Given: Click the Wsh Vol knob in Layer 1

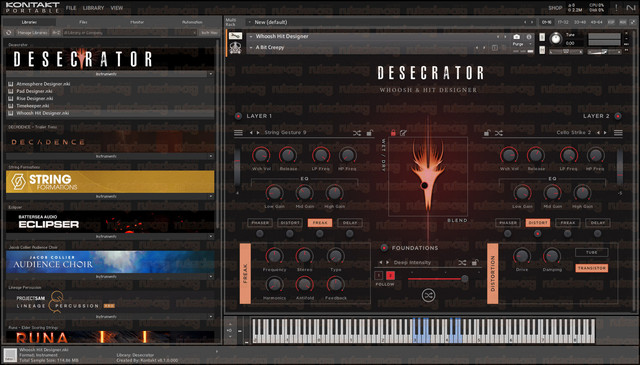Looking at the screenshot, I should tap(260, 156).
